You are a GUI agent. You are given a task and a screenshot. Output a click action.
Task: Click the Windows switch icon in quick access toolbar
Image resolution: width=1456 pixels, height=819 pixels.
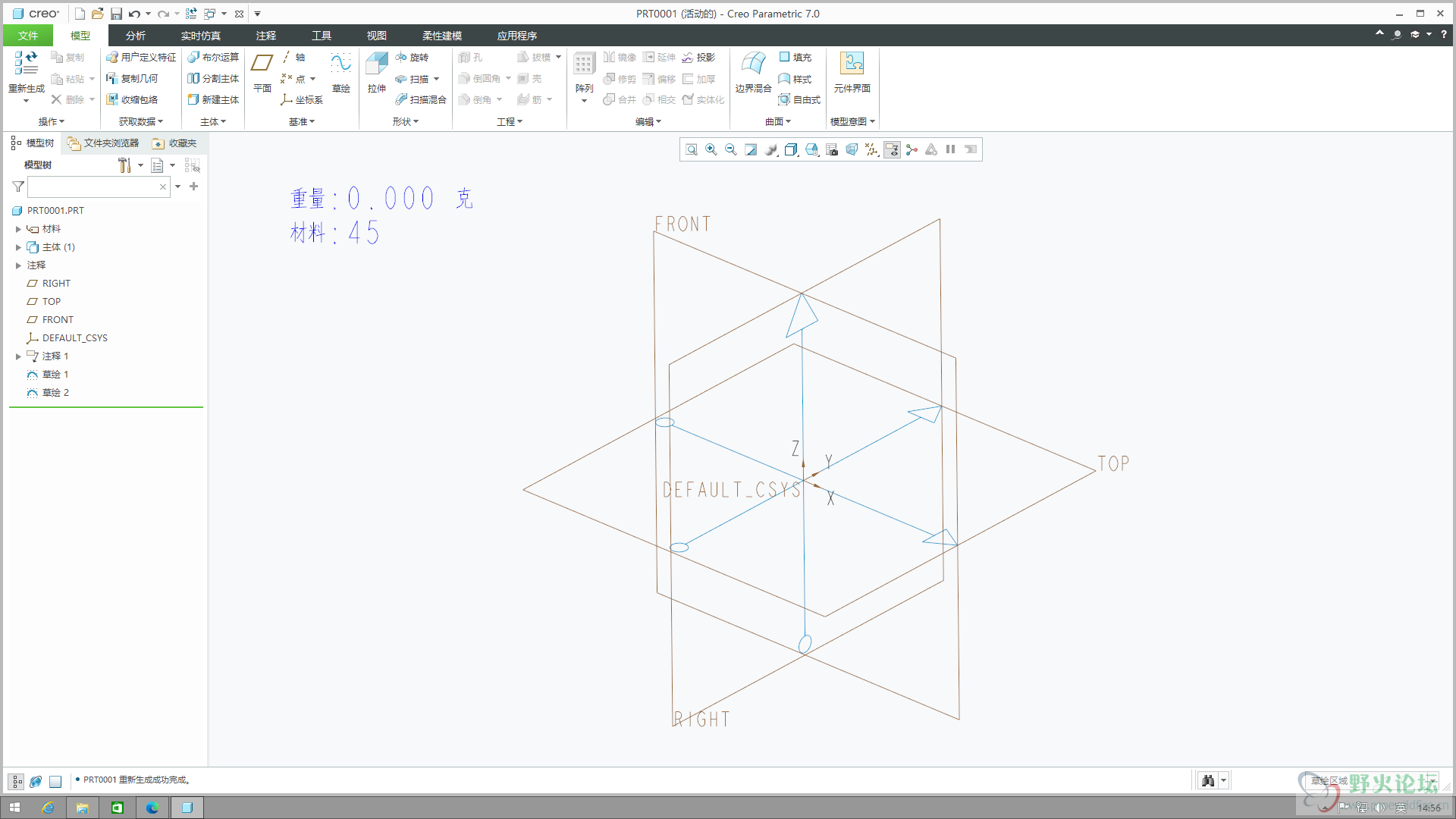pos(210,14)
